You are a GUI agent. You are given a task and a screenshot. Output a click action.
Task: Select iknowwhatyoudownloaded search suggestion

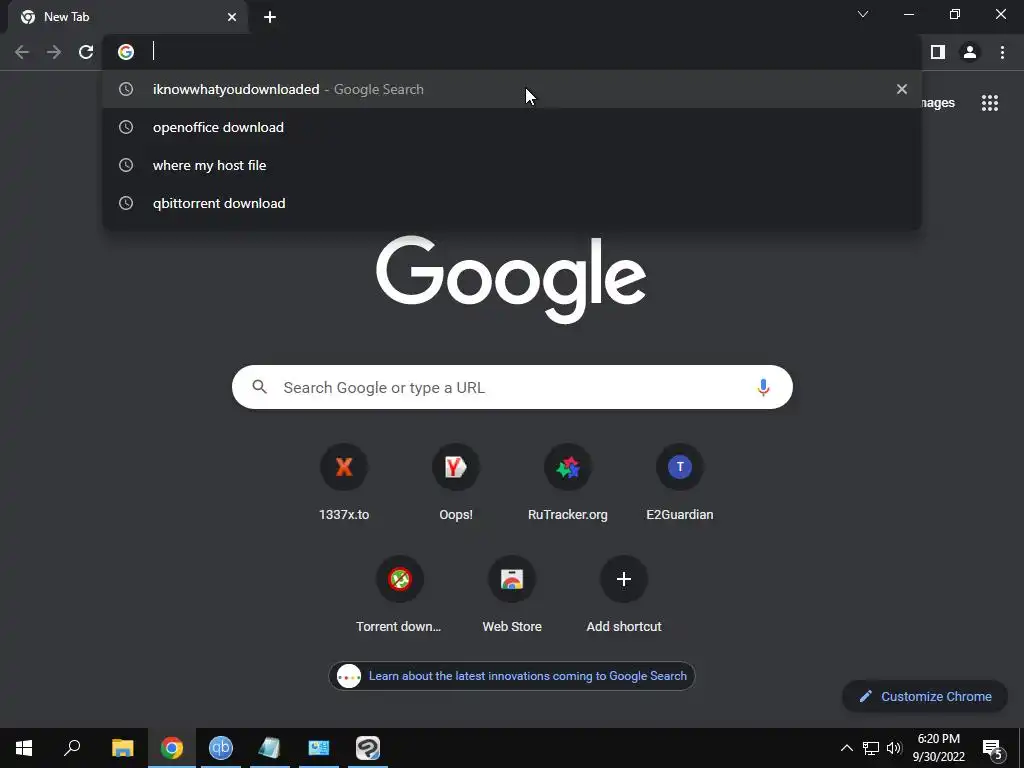coord(512,89)
